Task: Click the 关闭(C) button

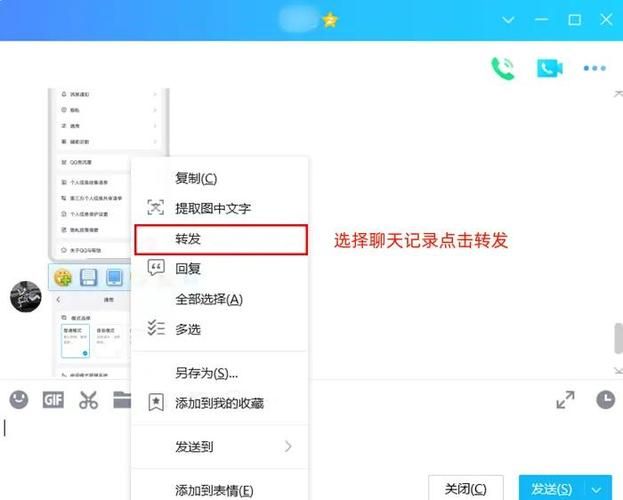Action: pos(466,488)
